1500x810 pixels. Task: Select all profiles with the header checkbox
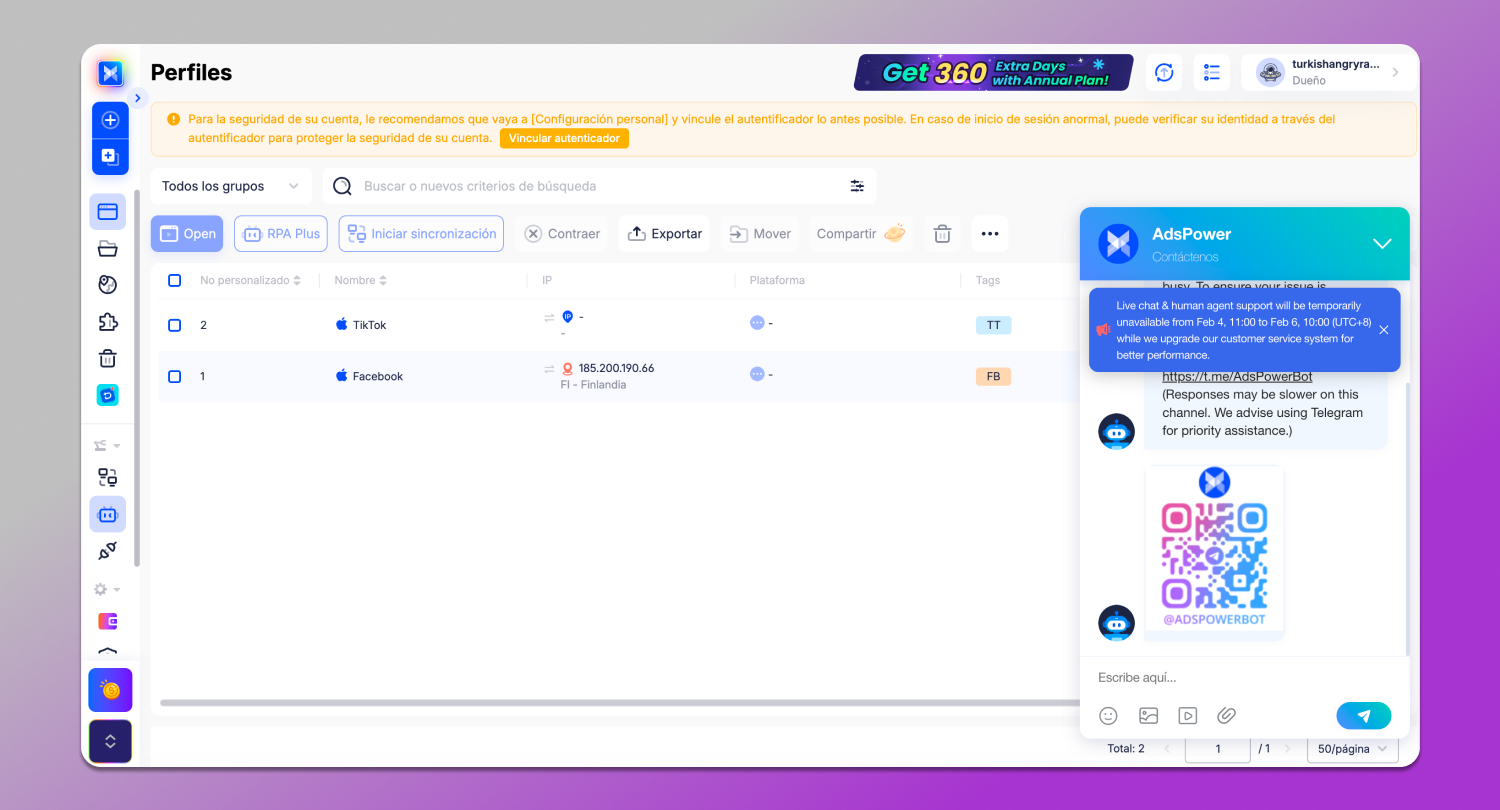point(174,281)
